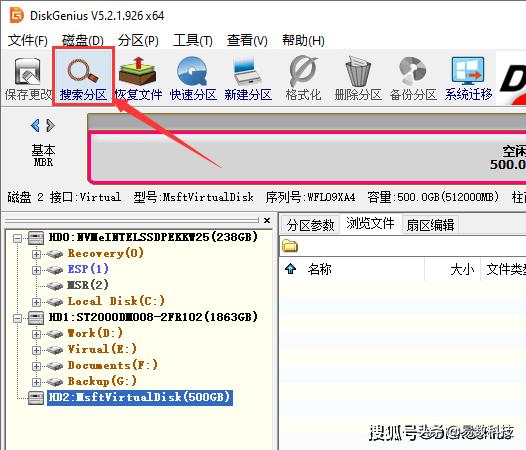Click New Partition (新建分区) icon

click(x=248, y=80)
